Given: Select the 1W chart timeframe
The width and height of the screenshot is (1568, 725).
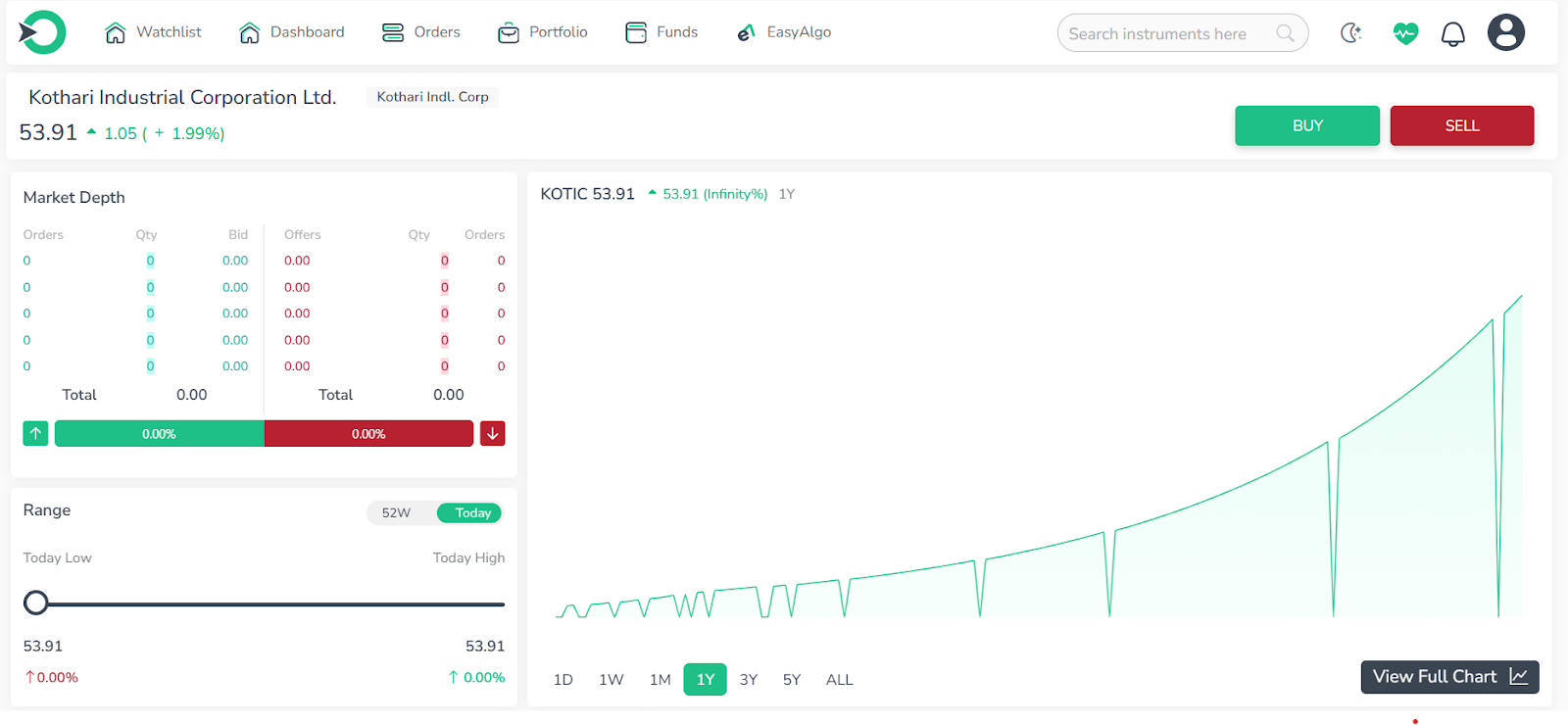Looking at the screenshot, I should click(x=612, y=680).
